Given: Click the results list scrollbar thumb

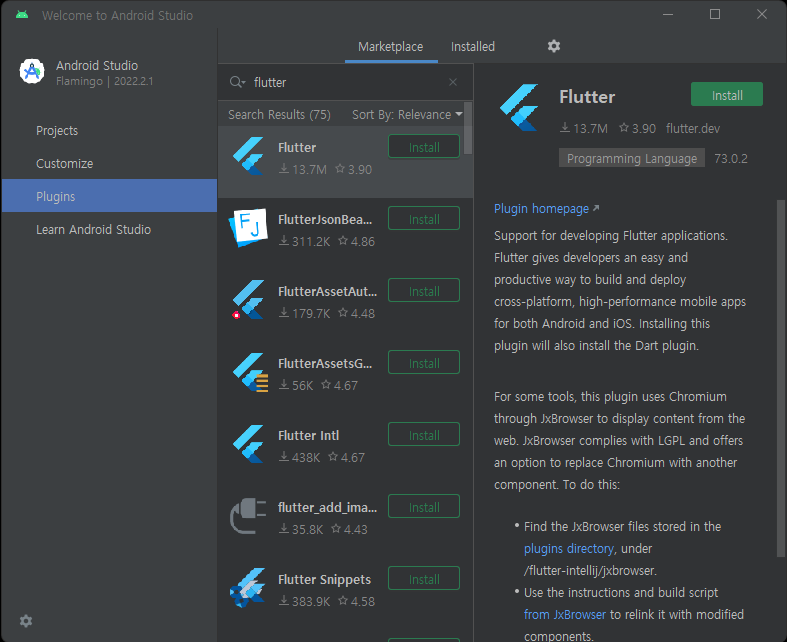Looking at the screenshot, I should point(468,128).
